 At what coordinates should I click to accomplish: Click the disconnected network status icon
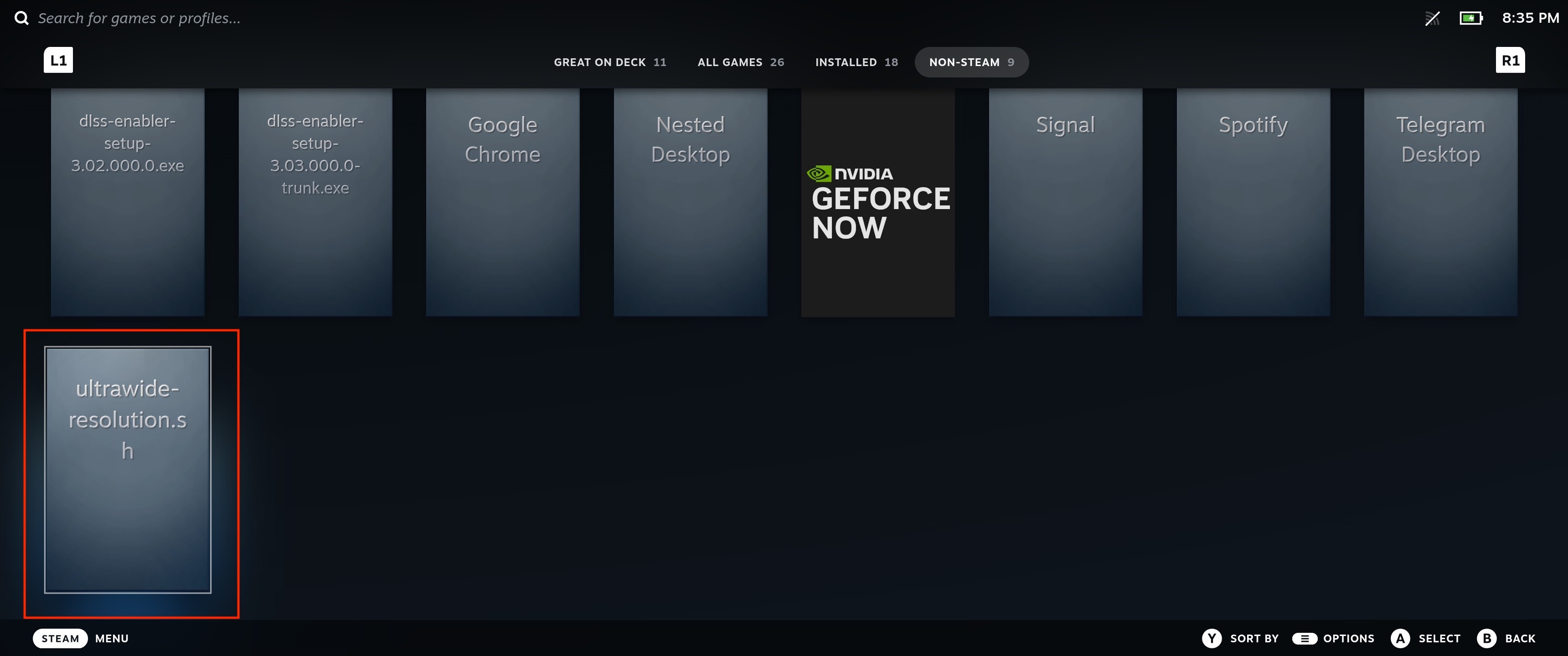[x=1432, y=18]
